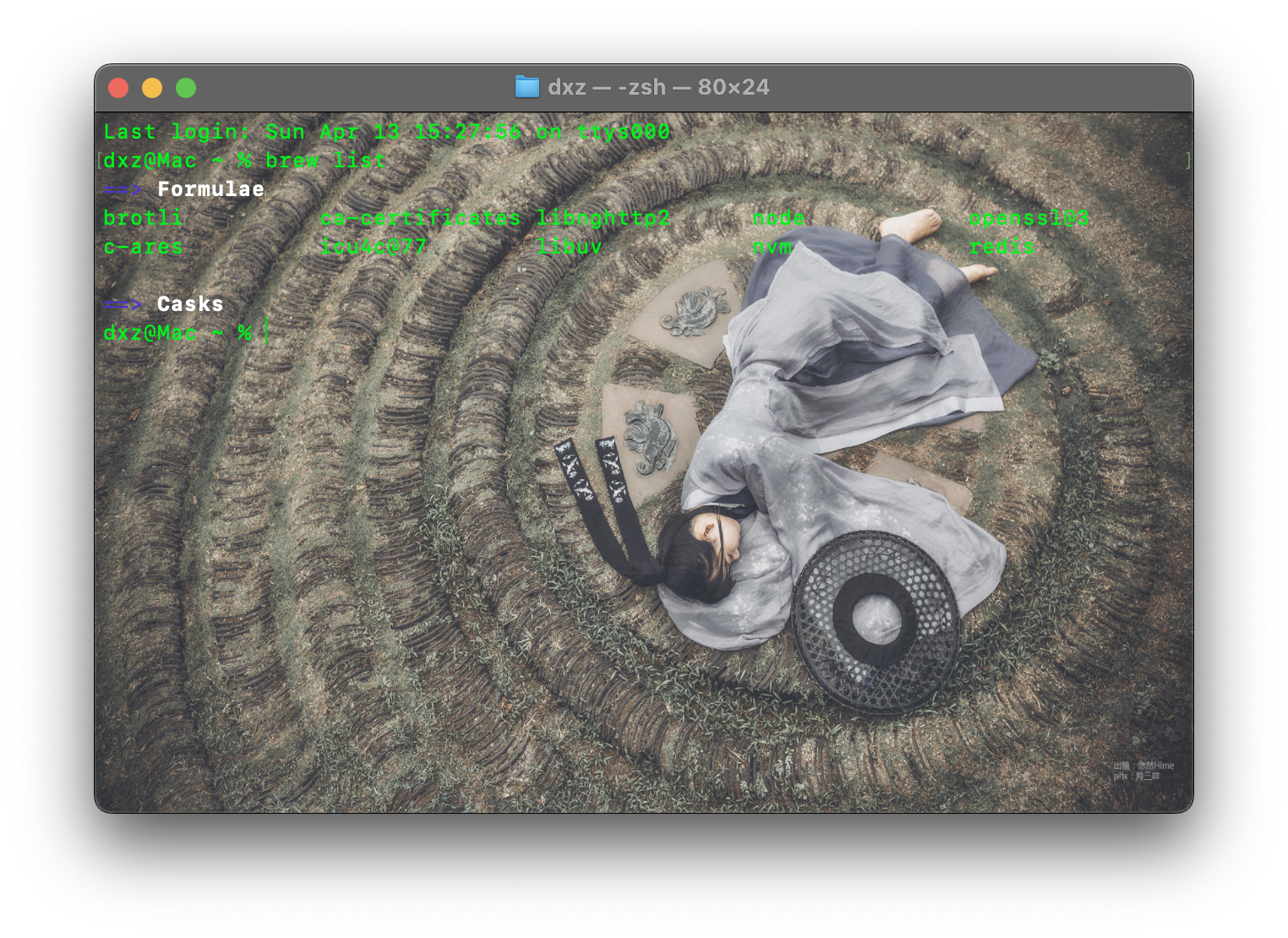Click the "Casks" heading
Image resolution: width=1288 pixels, height=938 pixels.
coord(190,304)
